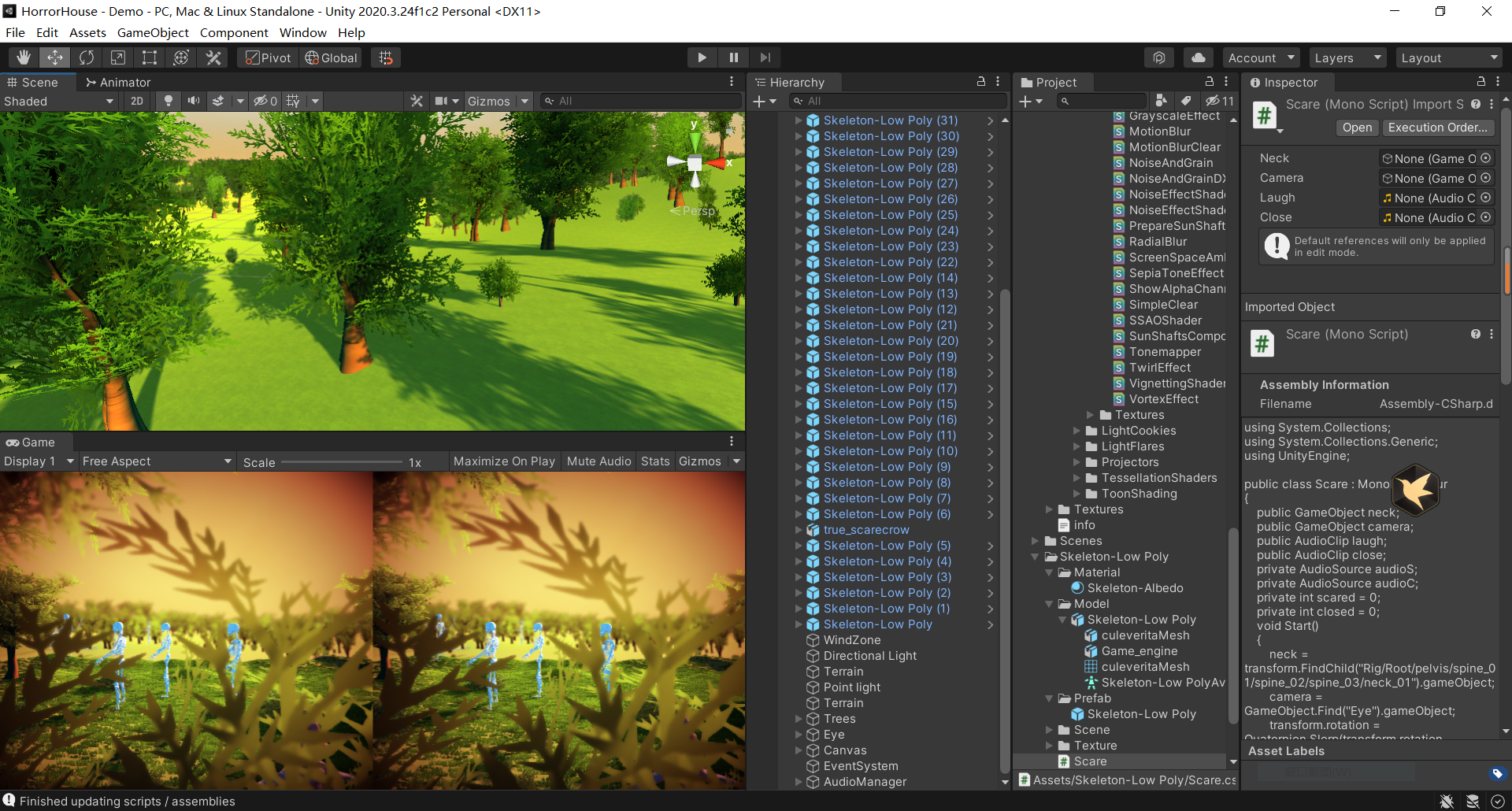Open the GameObject menu
Viewport: 1512px width, 811px height.
tap(153, 32)
